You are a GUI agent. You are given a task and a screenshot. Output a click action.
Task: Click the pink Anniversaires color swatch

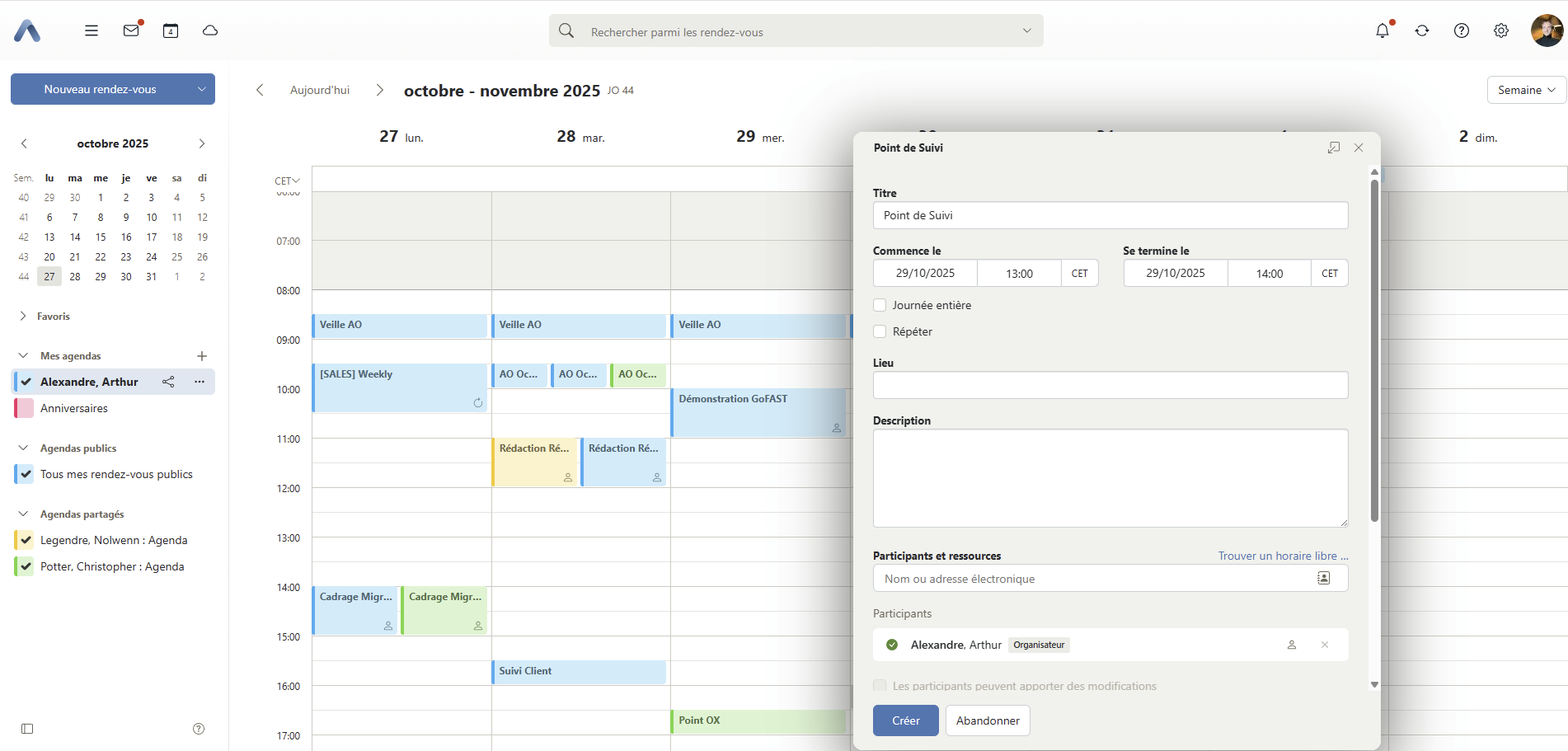click(x=26, y=408)
